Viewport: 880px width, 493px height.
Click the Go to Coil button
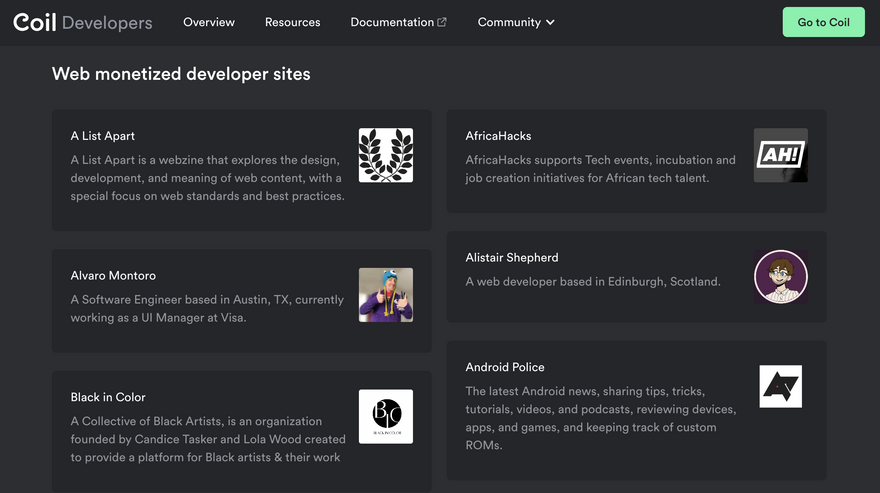coord(823,22)
